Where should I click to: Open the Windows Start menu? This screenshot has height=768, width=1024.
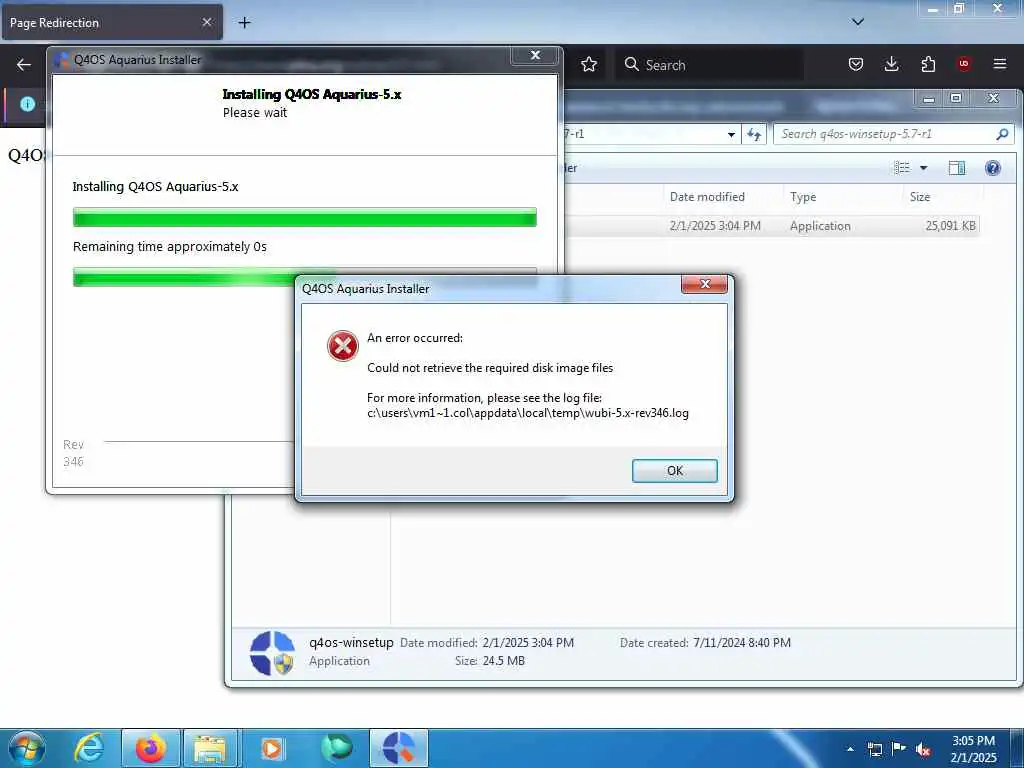(27, 748)
